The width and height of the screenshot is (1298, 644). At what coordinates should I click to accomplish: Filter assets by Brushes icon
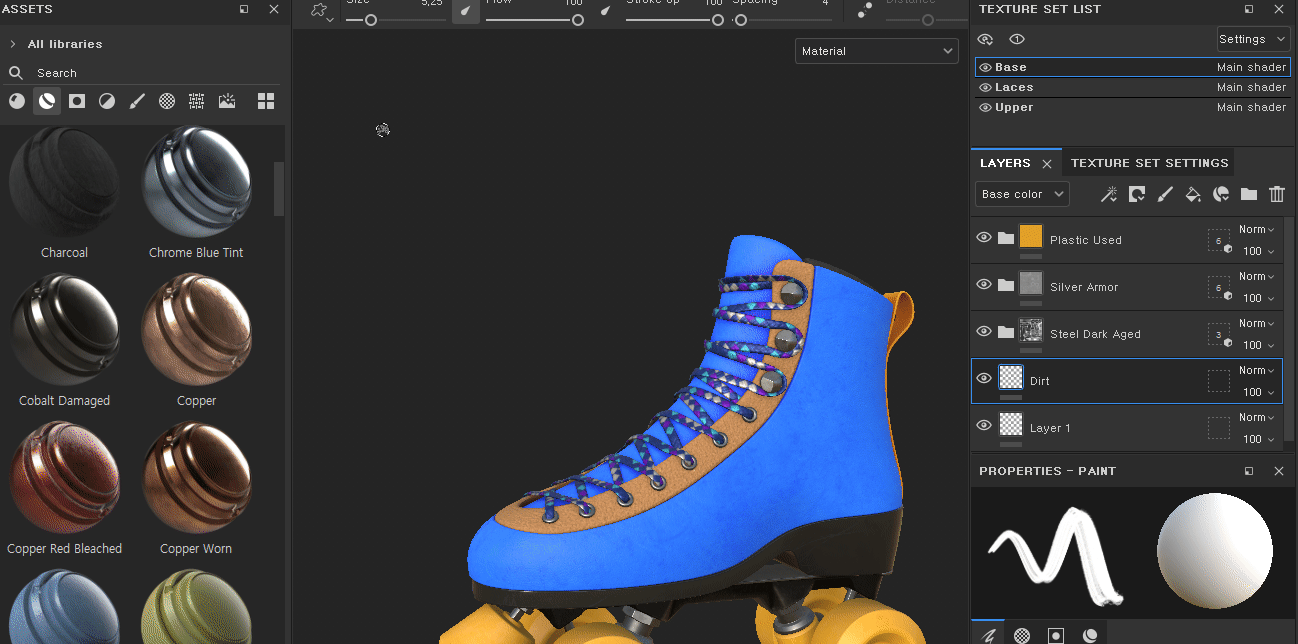pyautogui.click(x=137, y=101)
